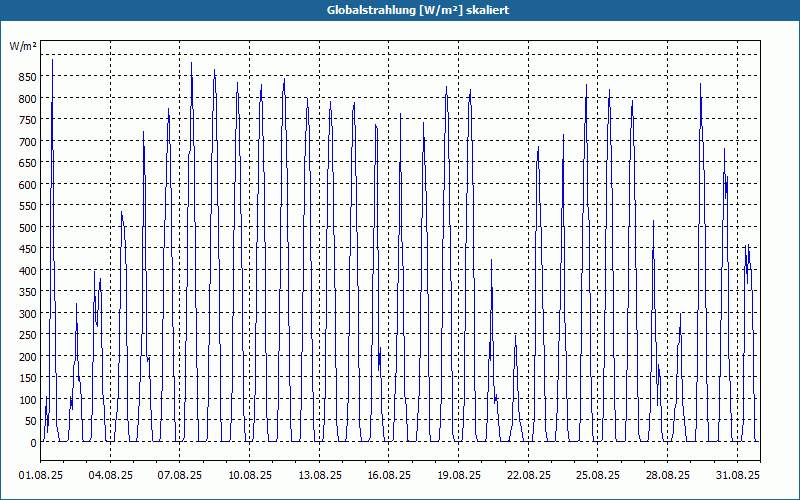800x500 pixels.
Task: Click the 28.08.25 date label
Action: point(667,476)
